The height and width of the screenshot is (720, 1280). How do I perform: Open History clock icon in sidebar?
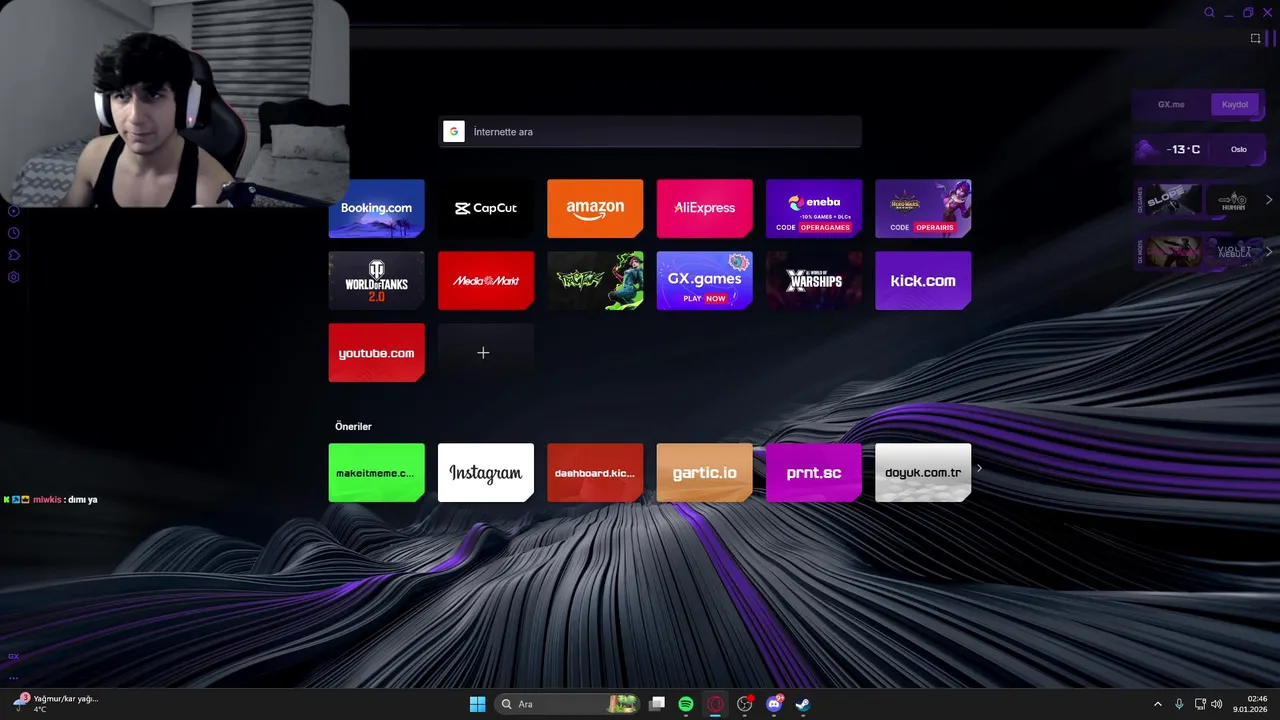click(x=13, y=233)
